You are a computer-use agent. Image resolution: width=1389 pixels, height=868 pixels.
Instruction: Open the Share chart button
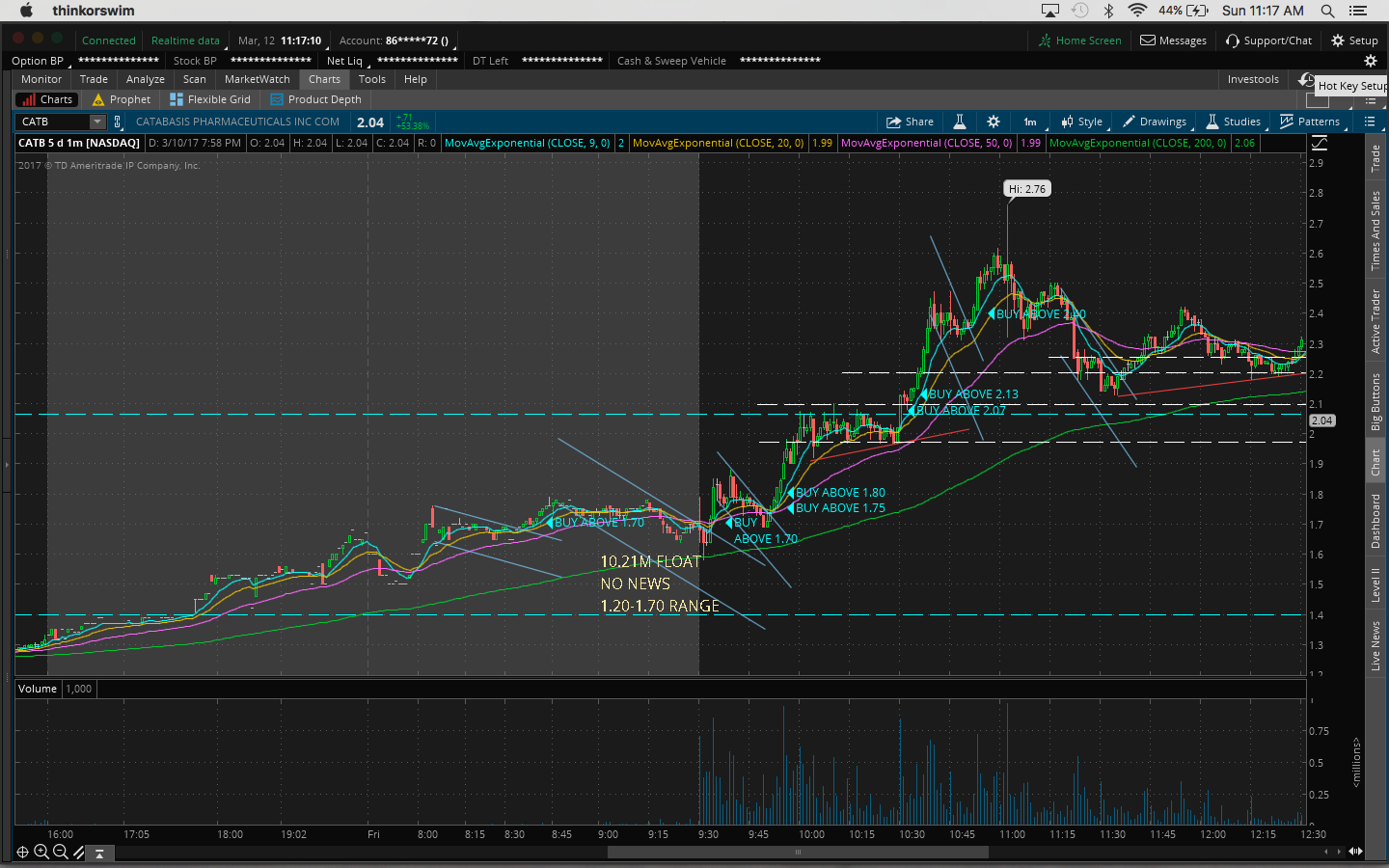910,122
